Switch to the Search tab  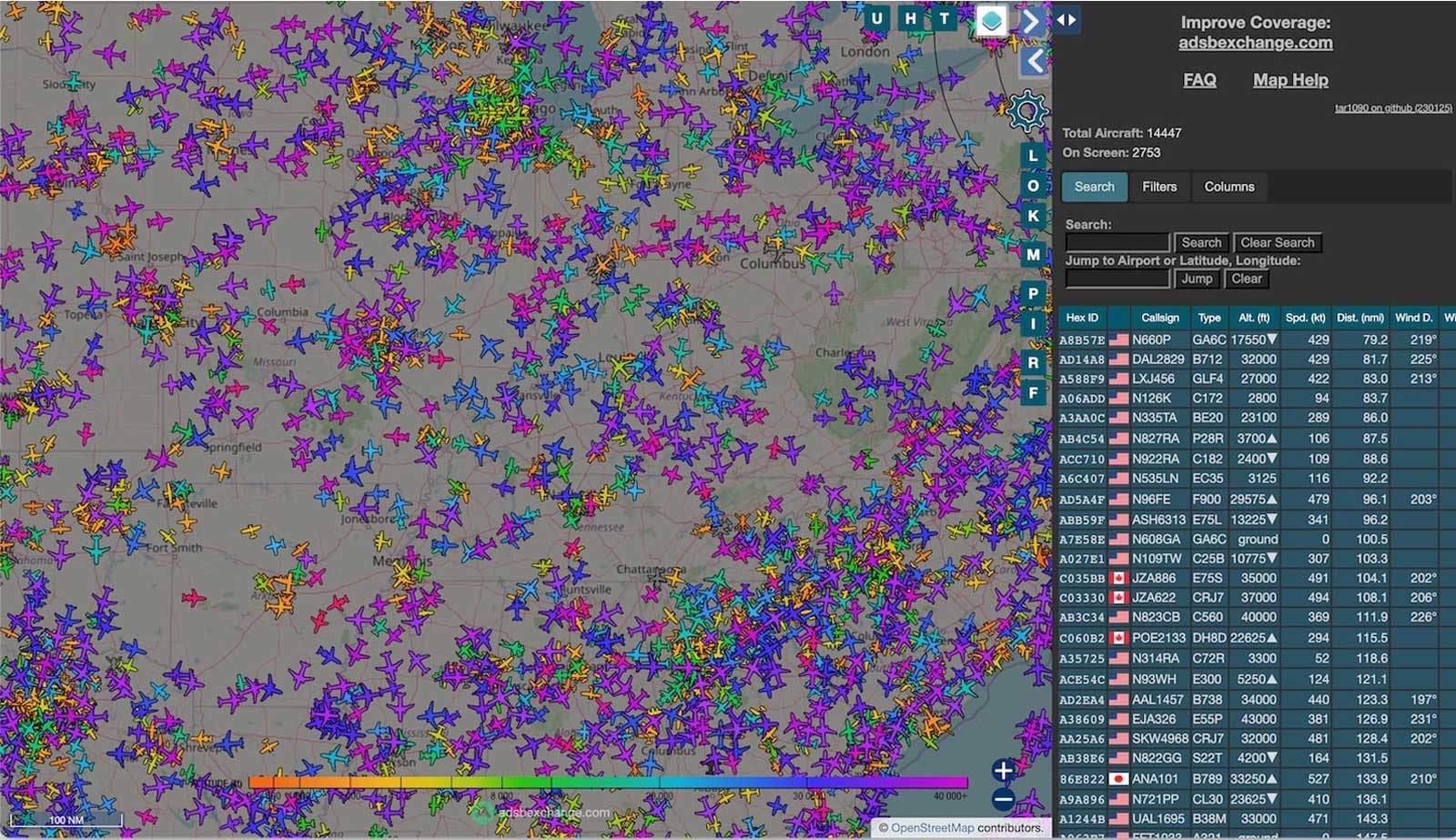pos(1094,187)
